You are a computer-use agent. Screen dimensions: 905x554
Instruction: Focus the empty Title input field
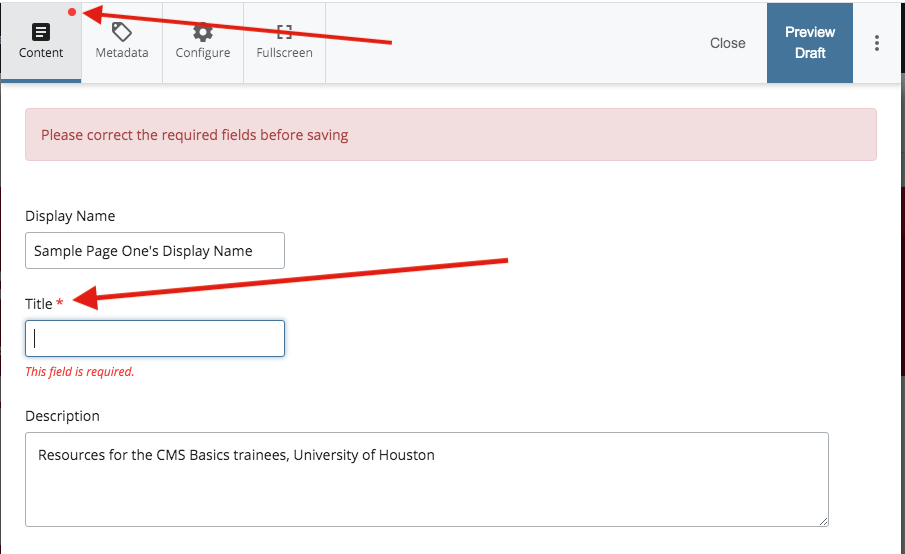[155, 338]
